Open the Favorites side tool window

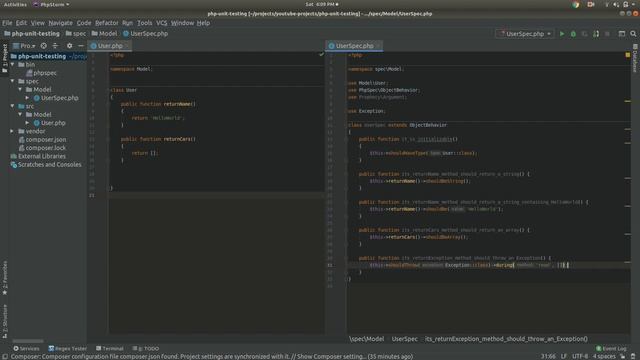point(4,278)
